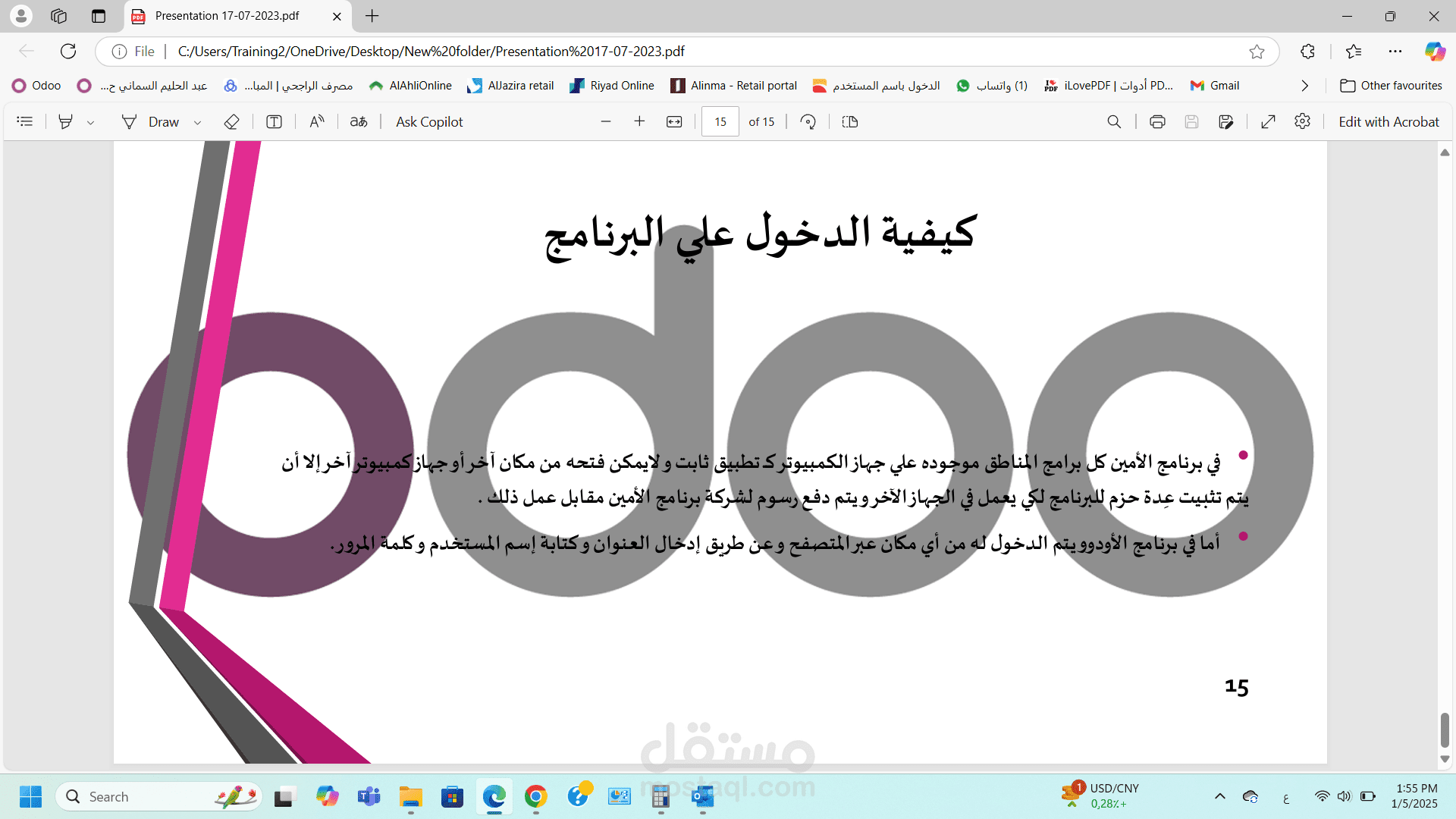Click the Save icon

pos(1191,121)
